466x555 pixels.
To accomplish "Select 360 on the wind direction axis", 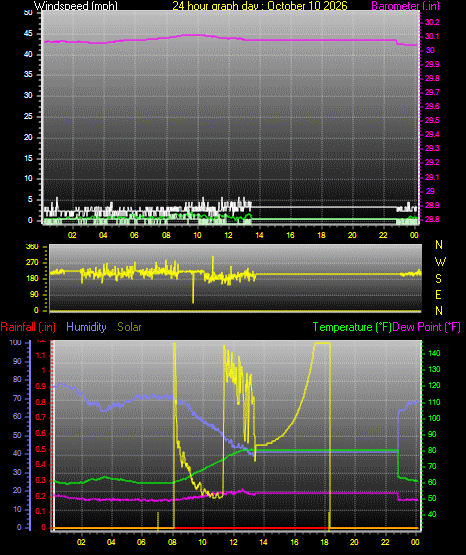I will click(x=32, y=247).
